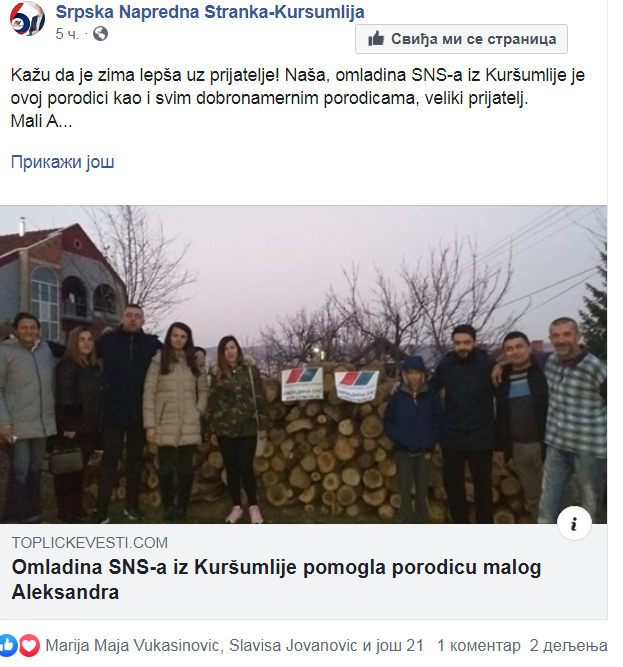
Task: Click the globe public-audience icon
Action: tap(100, 34)
